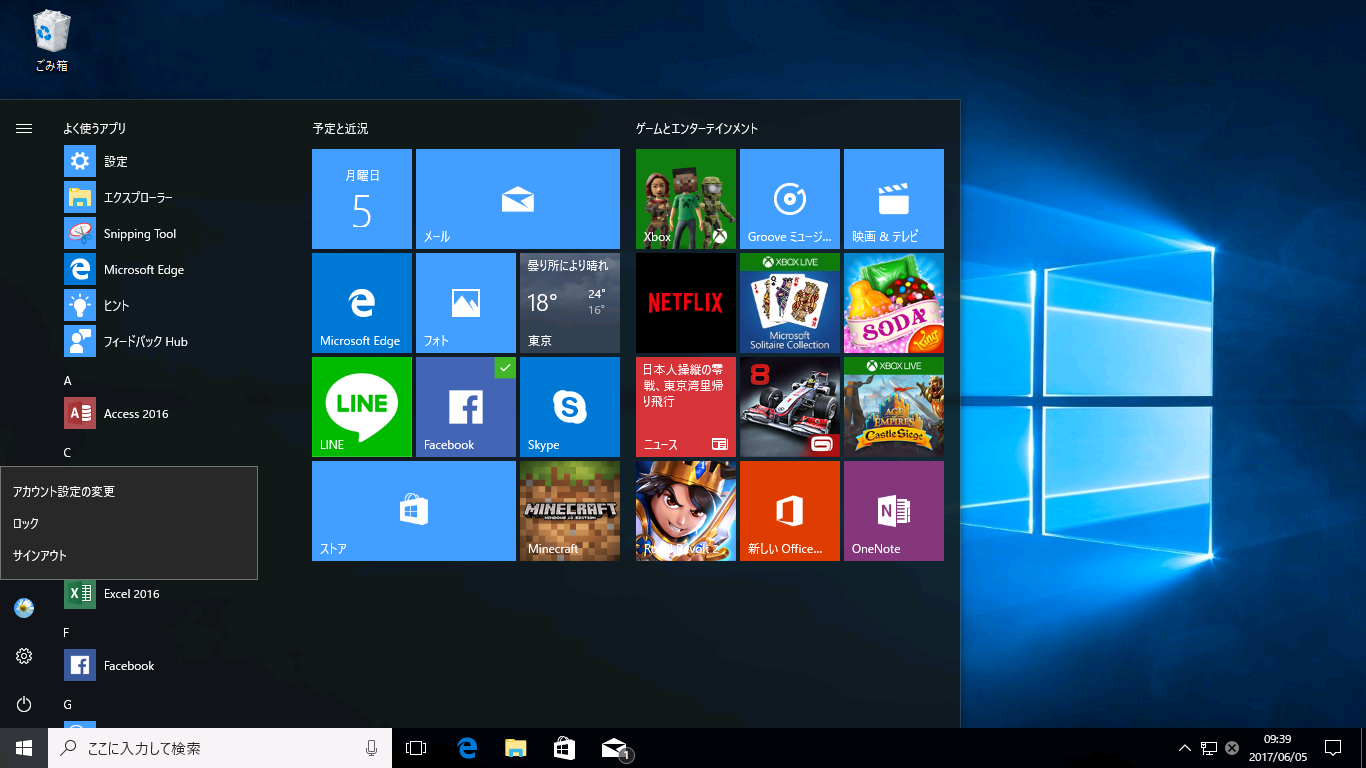The height and width of the screenshot is (768, 1366).
Task: Launch the LINE tile
Action: pos(362,407)
